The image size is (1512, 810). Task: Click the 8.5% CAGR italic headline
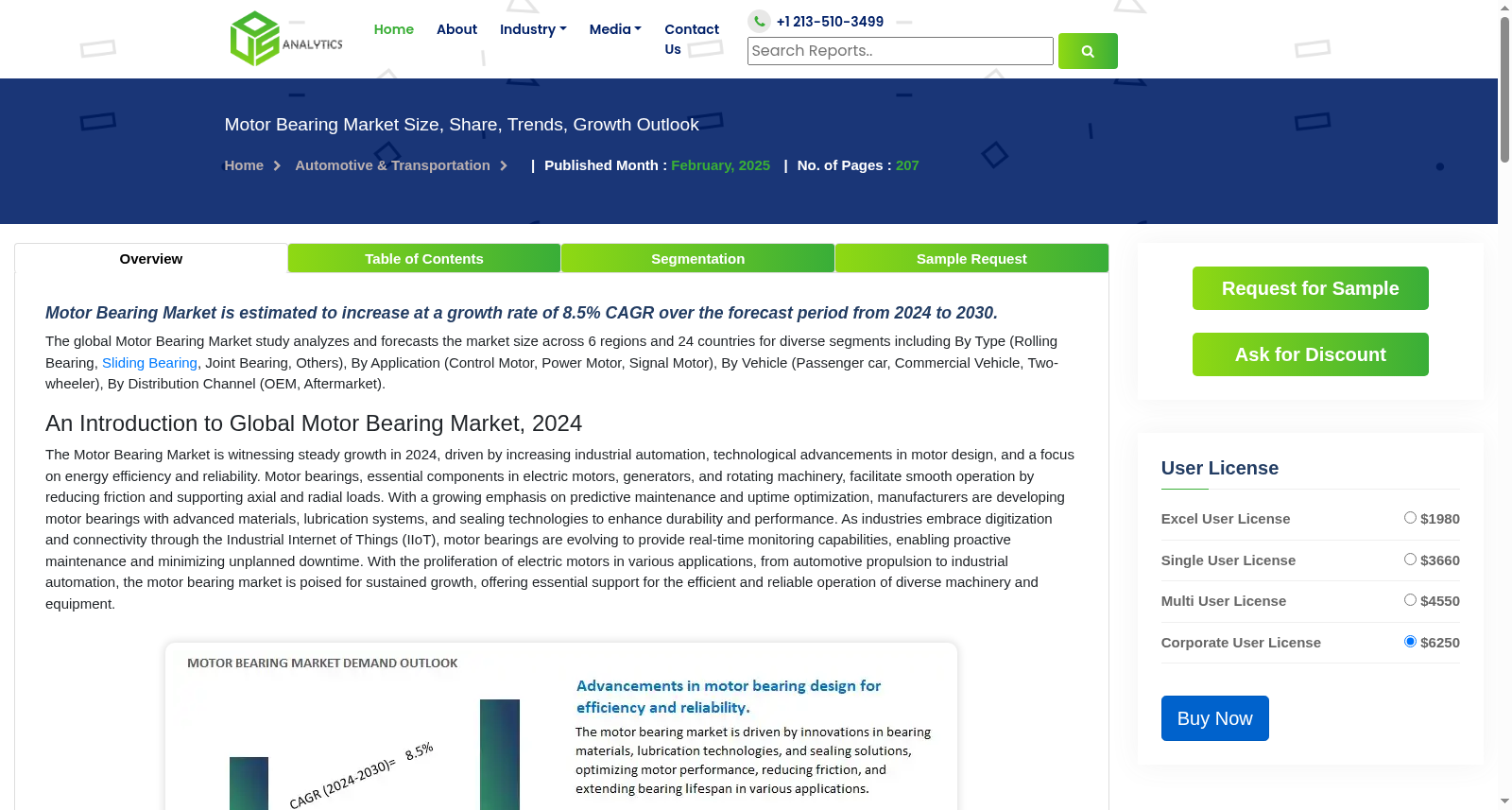pos(522,313)
